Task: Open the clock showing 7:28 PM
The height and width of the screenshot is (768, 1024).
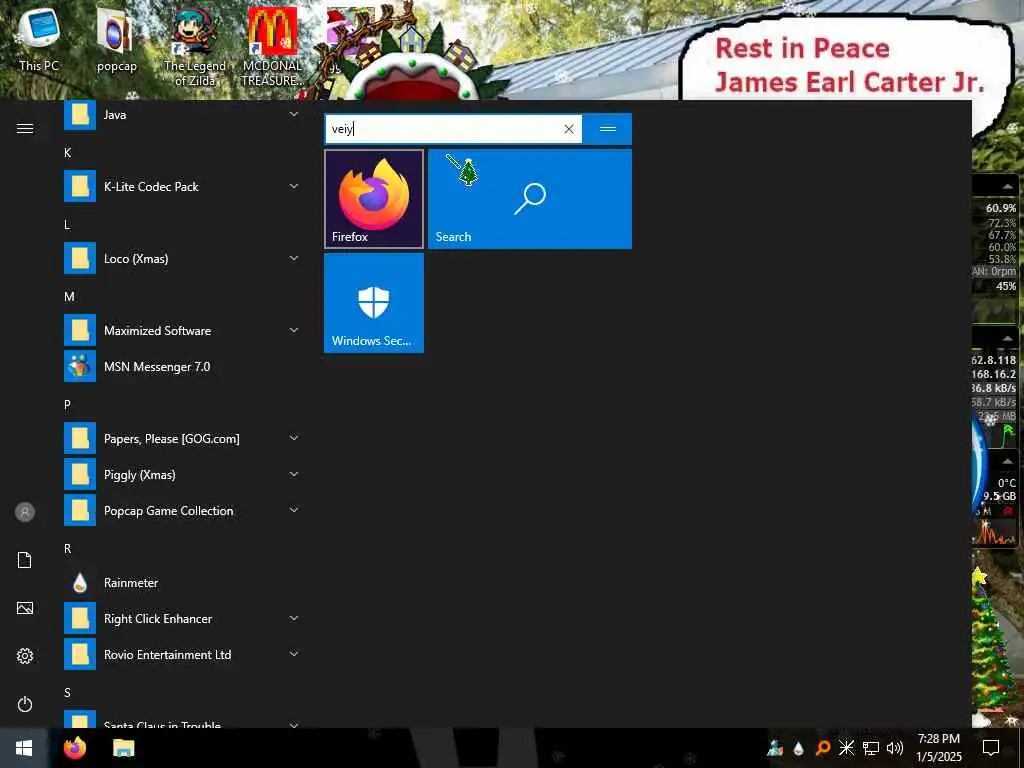Action: tap(938, 748)
